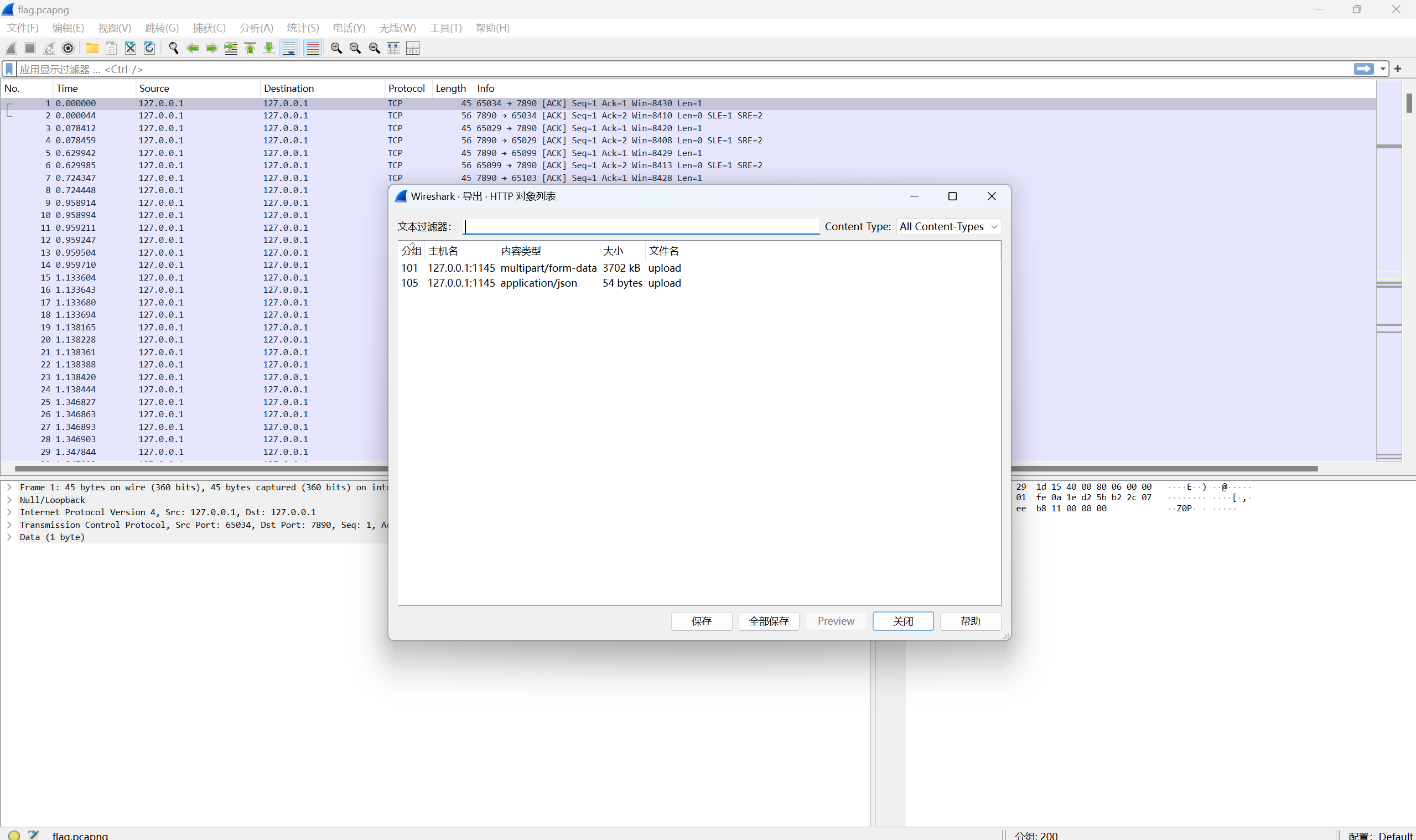Click the expert information status circle
Viewport: 1416px width, 840px height.
point(14,834)
